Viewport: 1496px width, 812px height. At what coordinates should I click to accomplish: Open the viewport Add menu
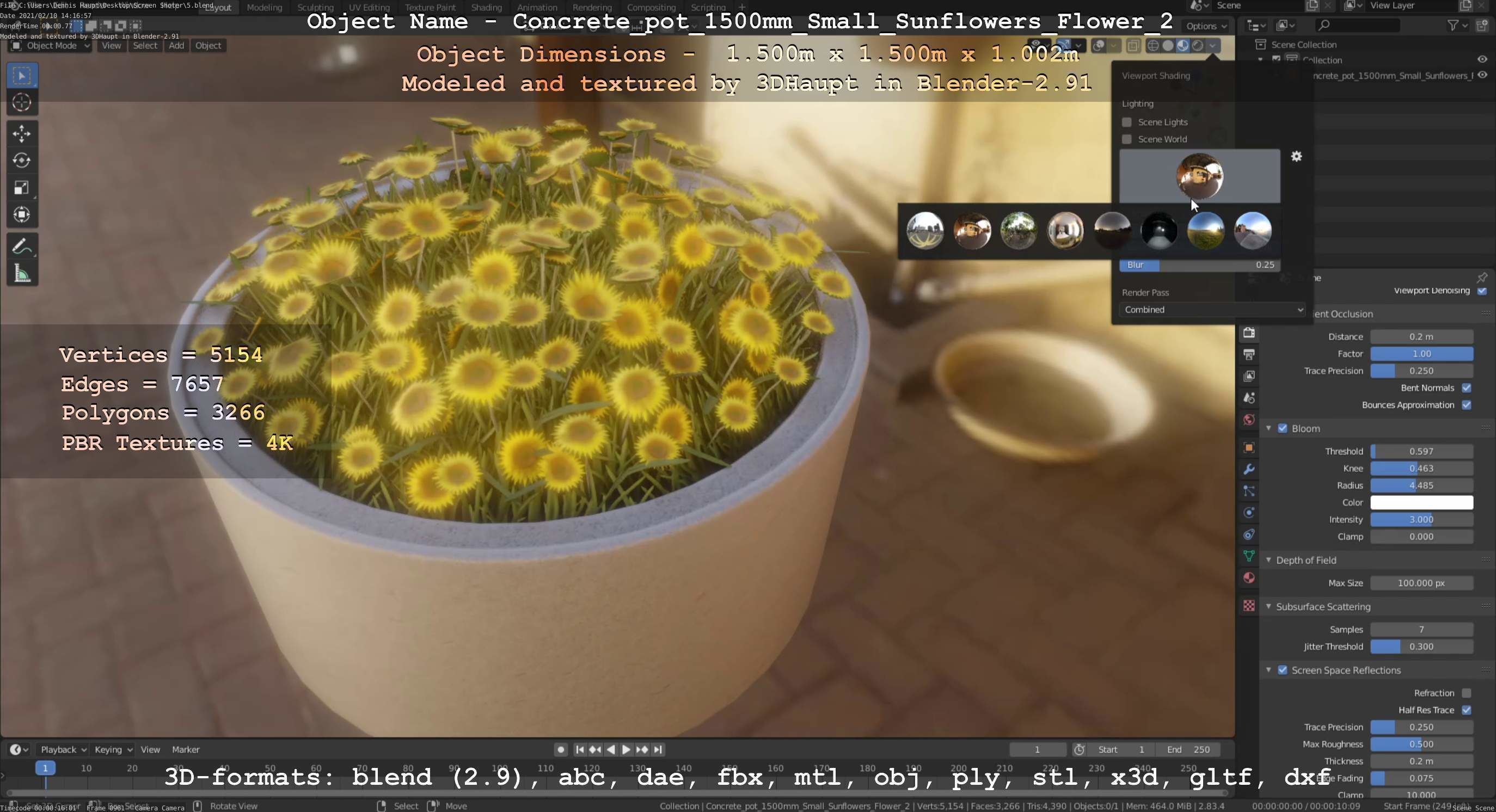(x=176, y=46)
